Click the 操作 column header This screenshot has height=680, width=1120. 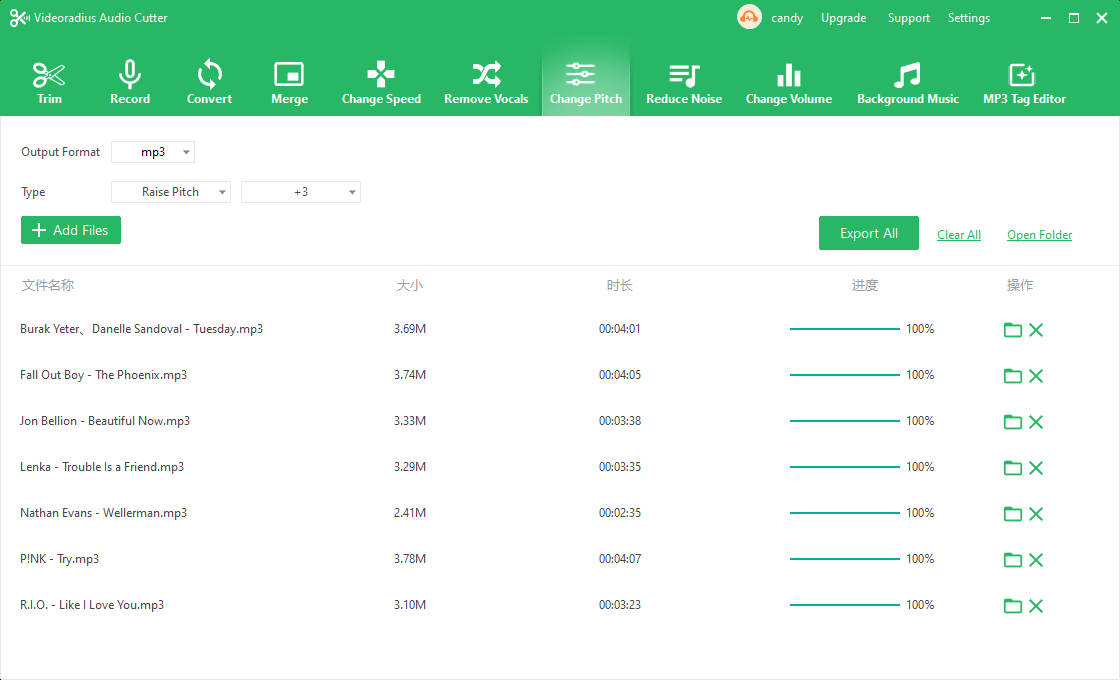1020,285
